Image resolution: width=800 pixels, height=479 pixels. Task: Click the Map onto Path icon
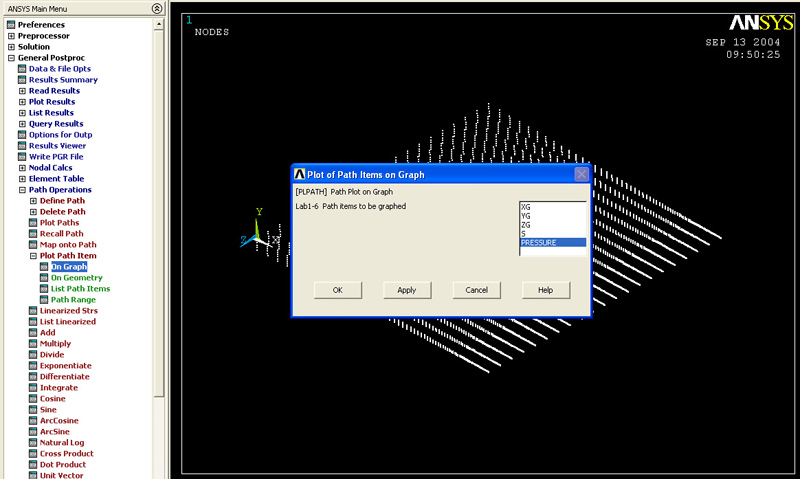click(x=33, y=245)
